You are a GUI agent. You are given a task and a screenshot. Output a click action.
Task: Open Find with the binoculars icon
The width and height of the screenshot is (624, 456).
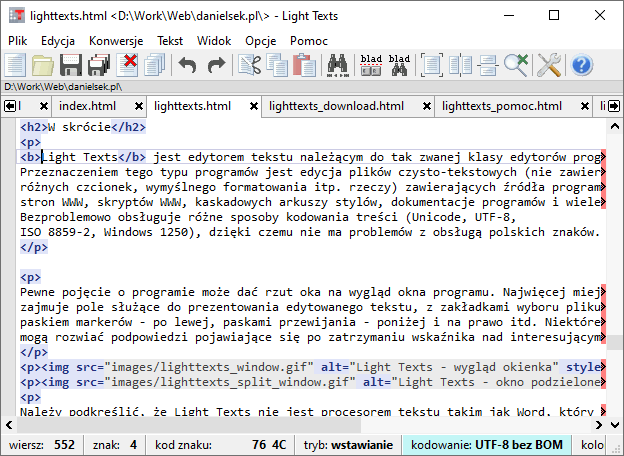coord(337,66)
